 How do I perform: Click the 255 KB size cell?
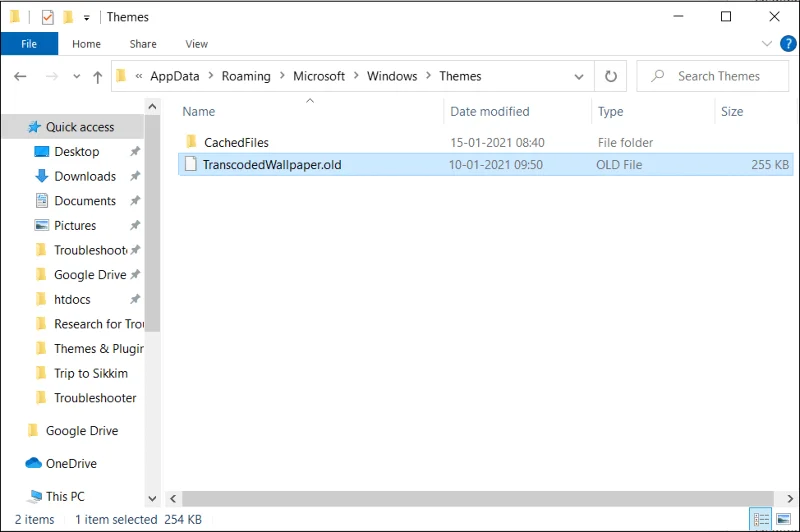point(769,165)
